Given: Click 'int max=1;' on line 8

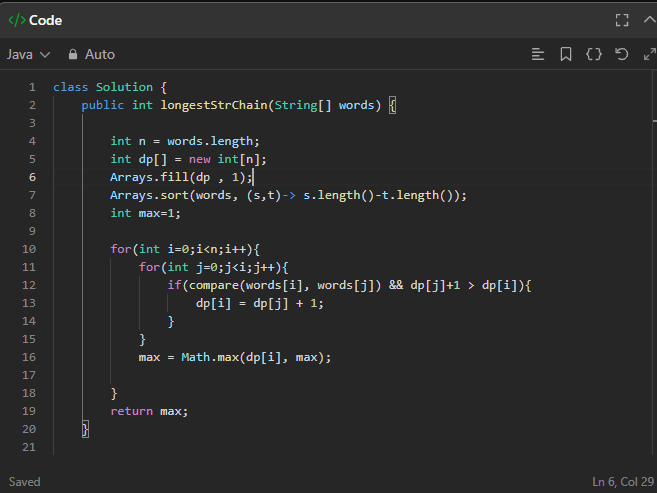Looking at the screenshot, I should point(145,213).
